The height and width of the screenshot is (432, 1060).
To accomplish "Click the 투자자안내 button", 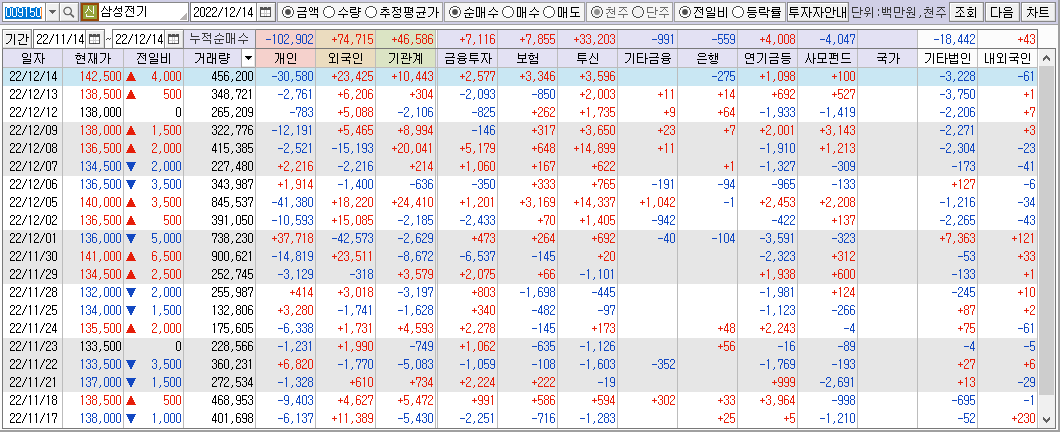I will pos(817,11).
